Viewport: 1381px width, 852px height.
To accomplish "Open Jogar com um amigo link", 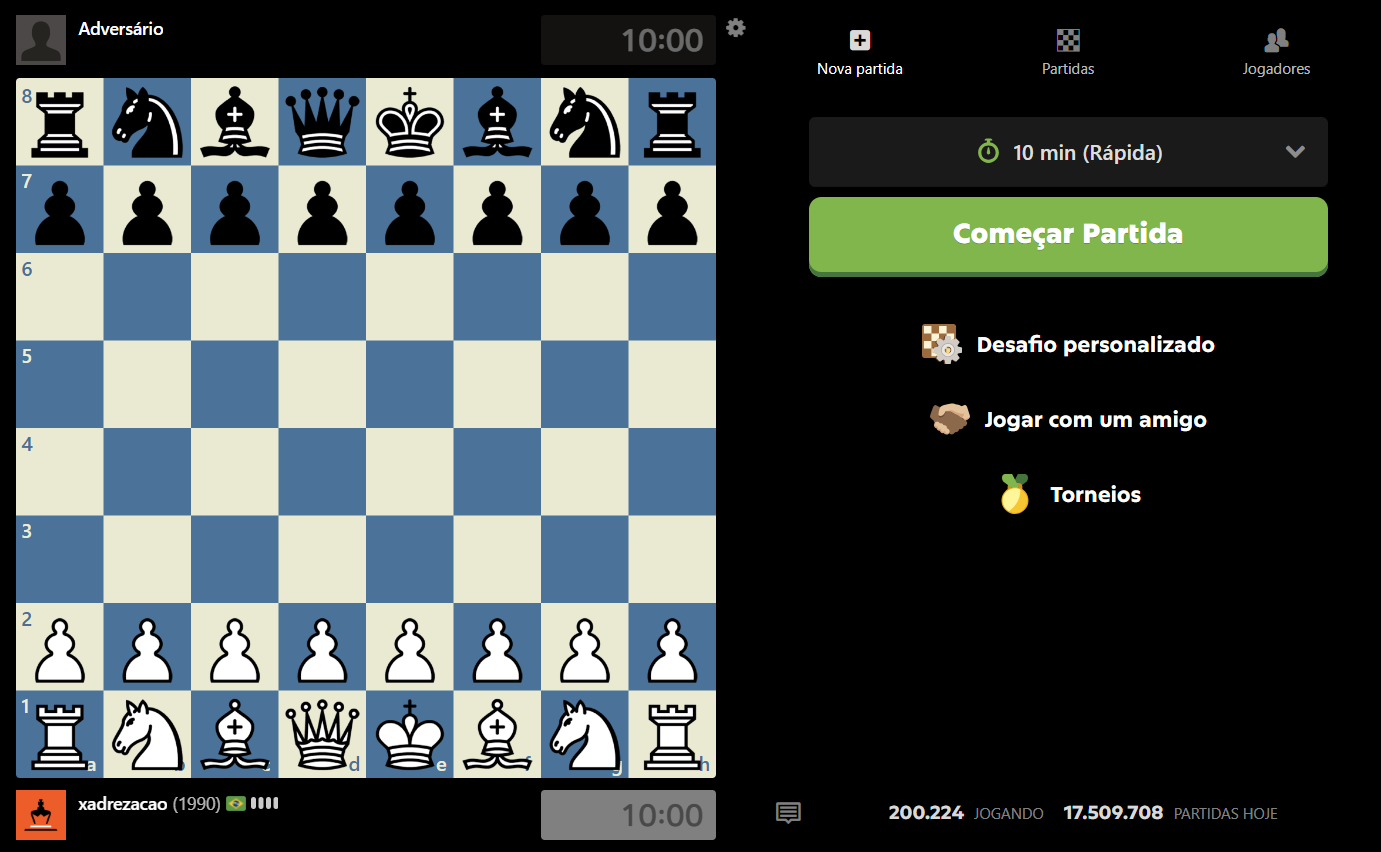I will click(1095, 420).
